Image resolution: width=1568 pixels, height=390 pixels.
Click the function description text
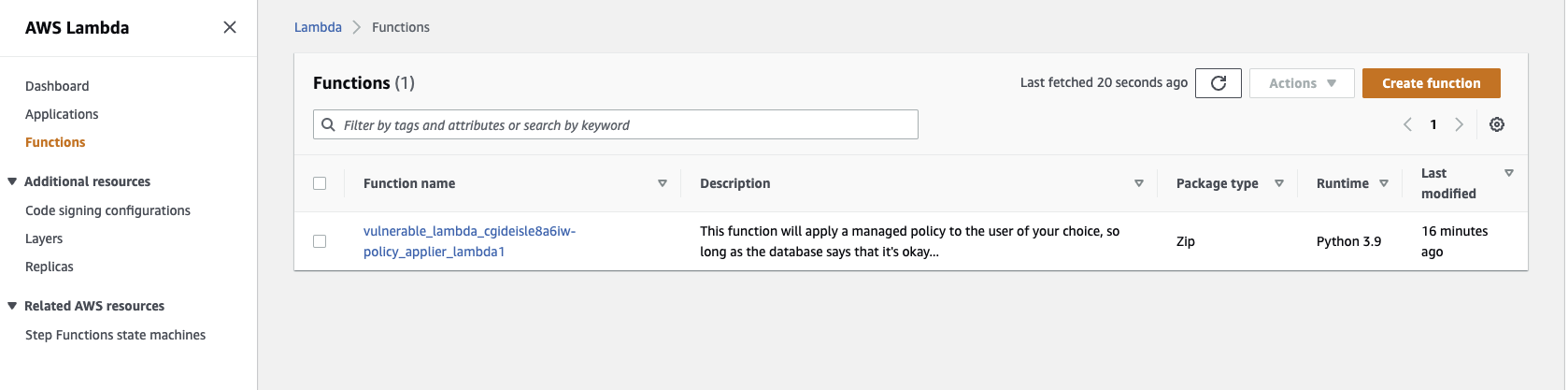[909, 241]
